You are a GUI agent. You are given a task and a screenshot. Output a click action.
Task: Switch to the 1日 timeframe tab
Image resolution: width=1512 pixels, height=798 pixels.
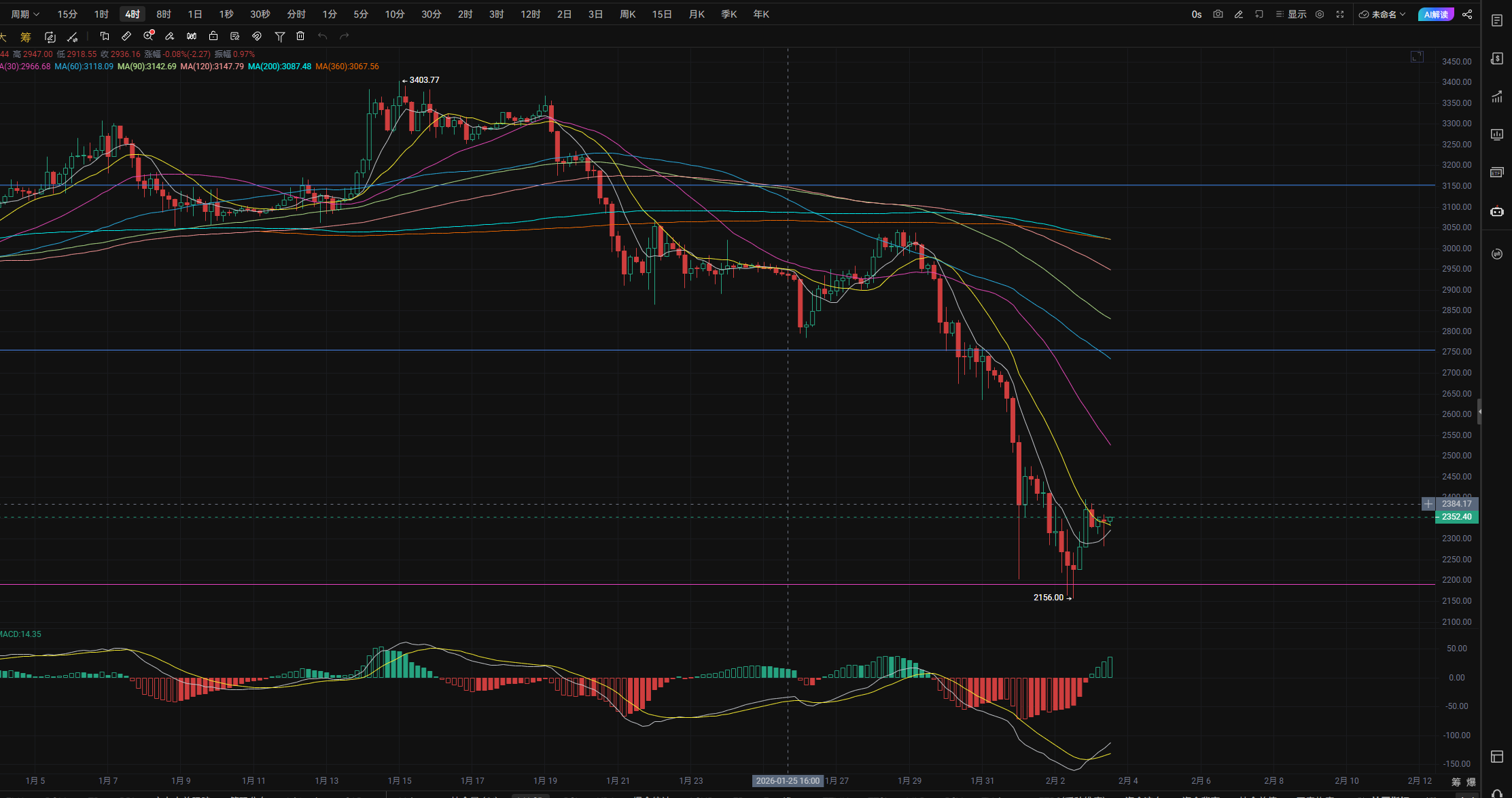[195, 14]
